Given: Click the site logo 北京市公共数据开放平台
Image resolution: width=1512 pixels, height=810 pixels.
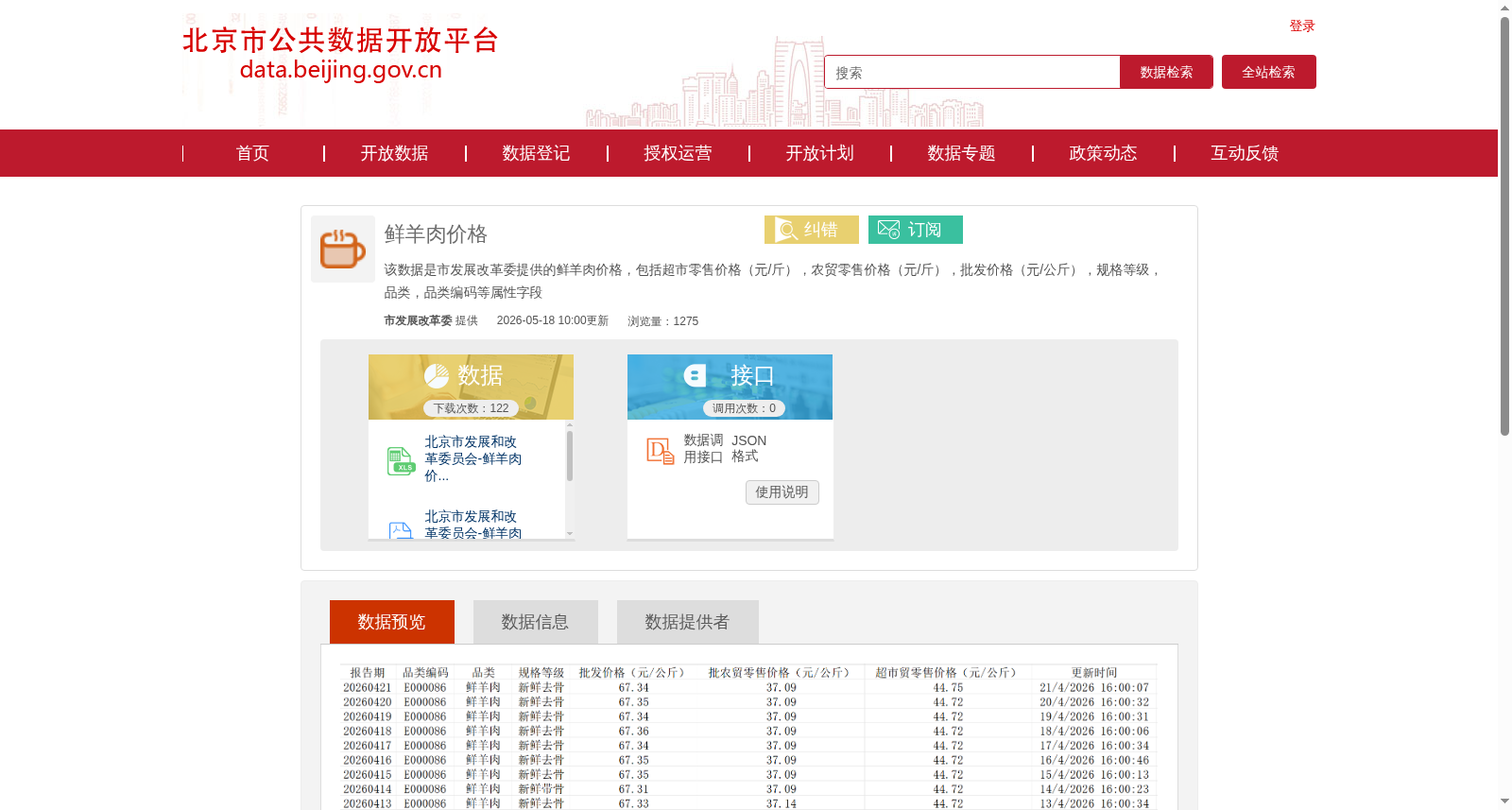Looking at the screenshot, I should click(340, 54).
